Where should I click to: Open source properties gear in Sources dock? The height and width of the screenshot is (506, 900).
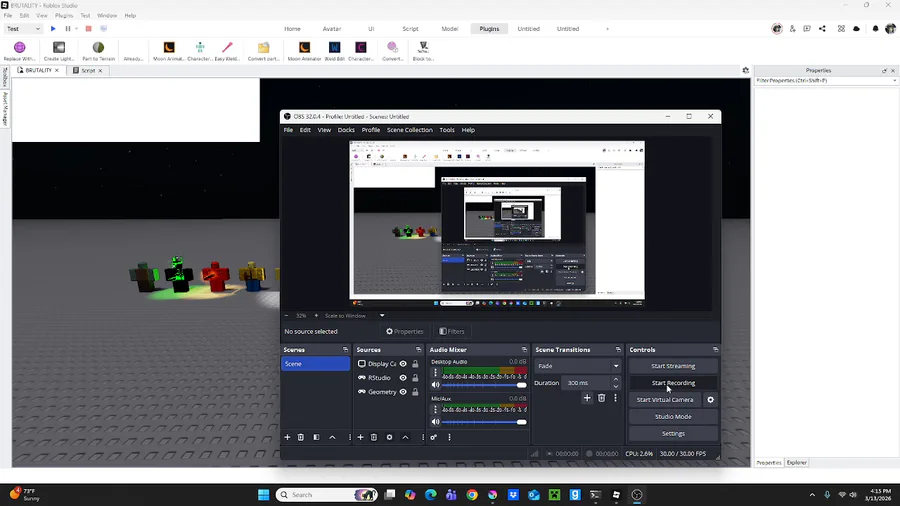(389, 437)
